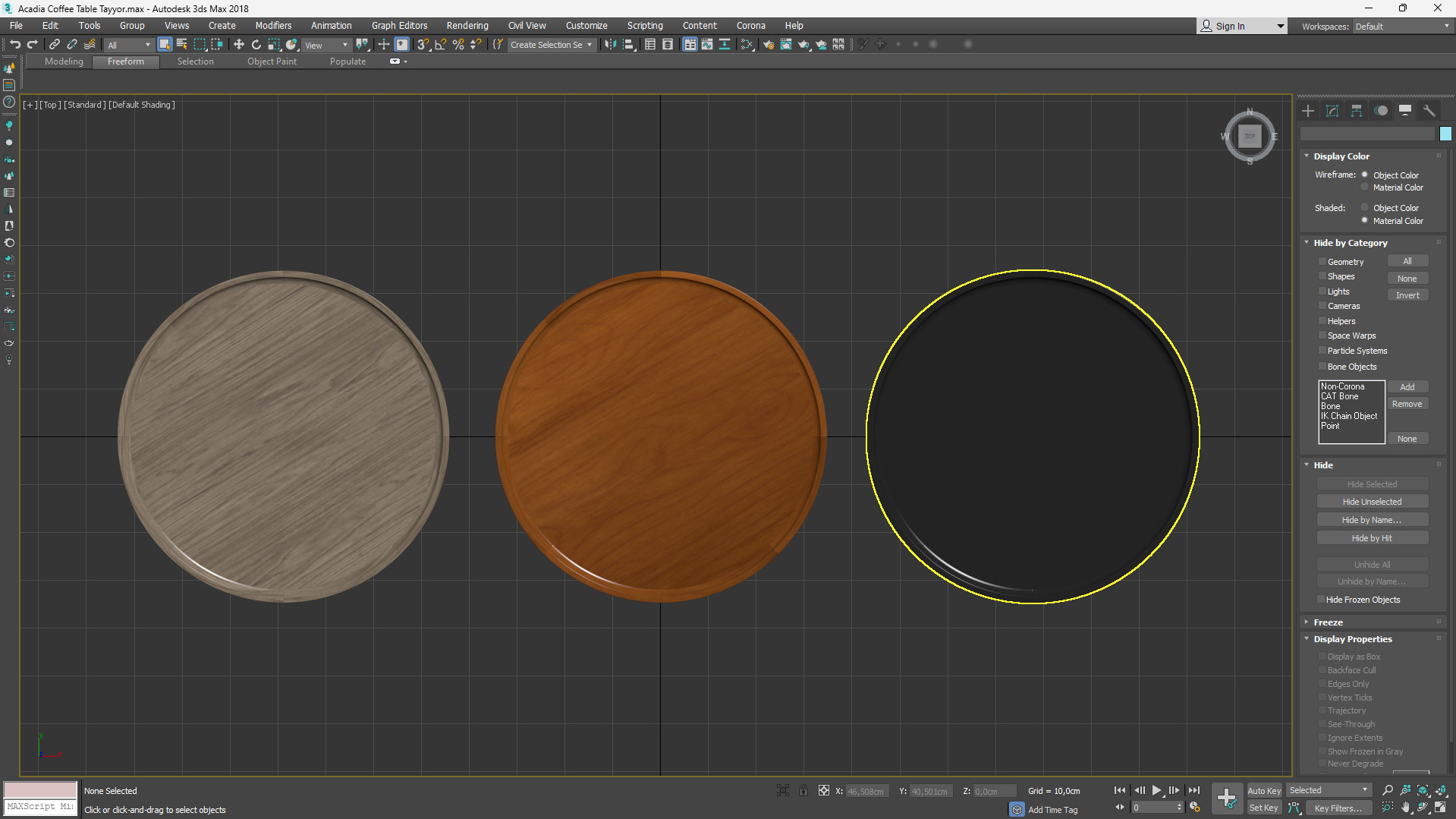Image resolution: width=1456 pixels, height=819 pixels.
Task: Switch to the Utilities wrench panel tab
Action: (x=1429, y=111)
